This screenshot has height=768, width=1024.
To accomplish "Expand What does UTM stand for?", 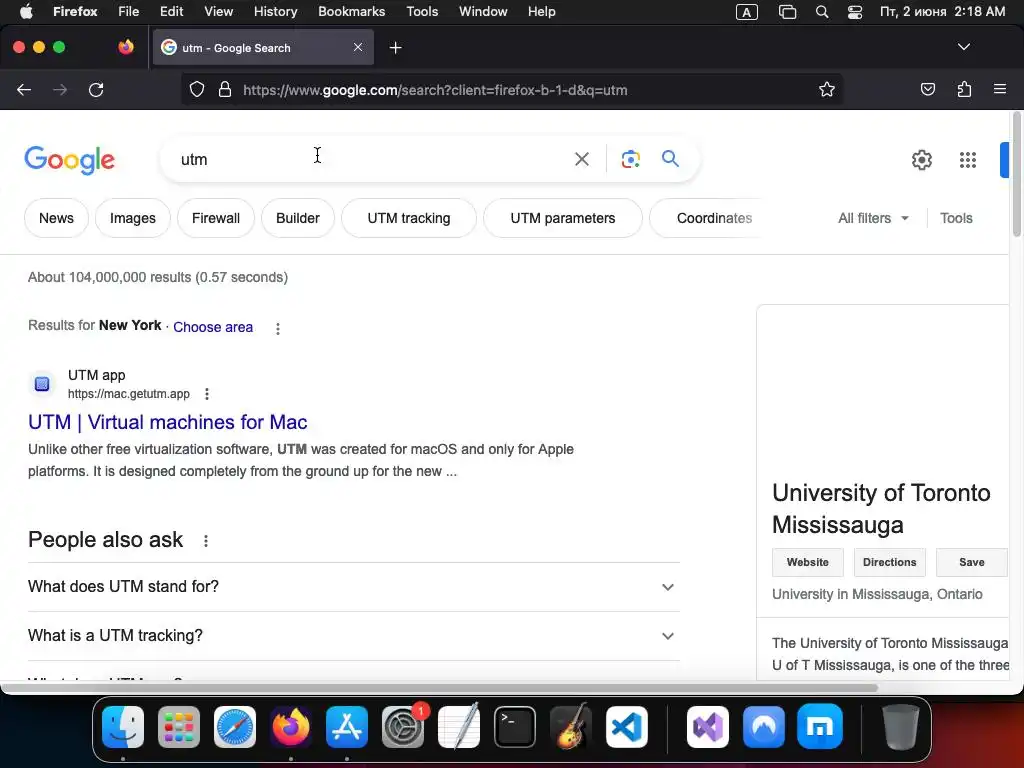I will (x=354, y=586).
